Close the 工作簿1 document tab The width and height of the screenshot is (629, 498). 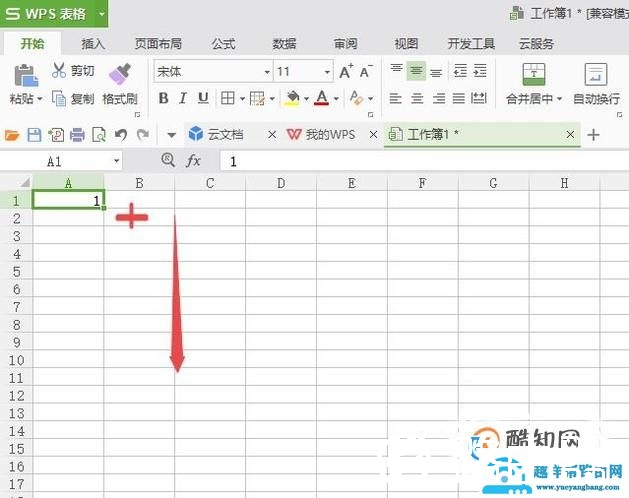coord(570,134)
